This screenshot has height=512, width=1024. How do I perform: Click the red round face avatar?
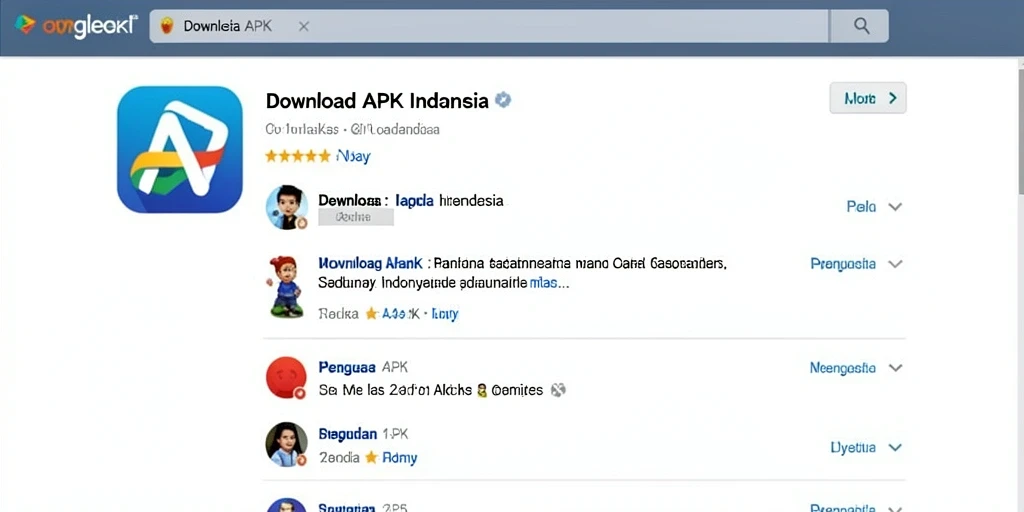pos(286,378)
